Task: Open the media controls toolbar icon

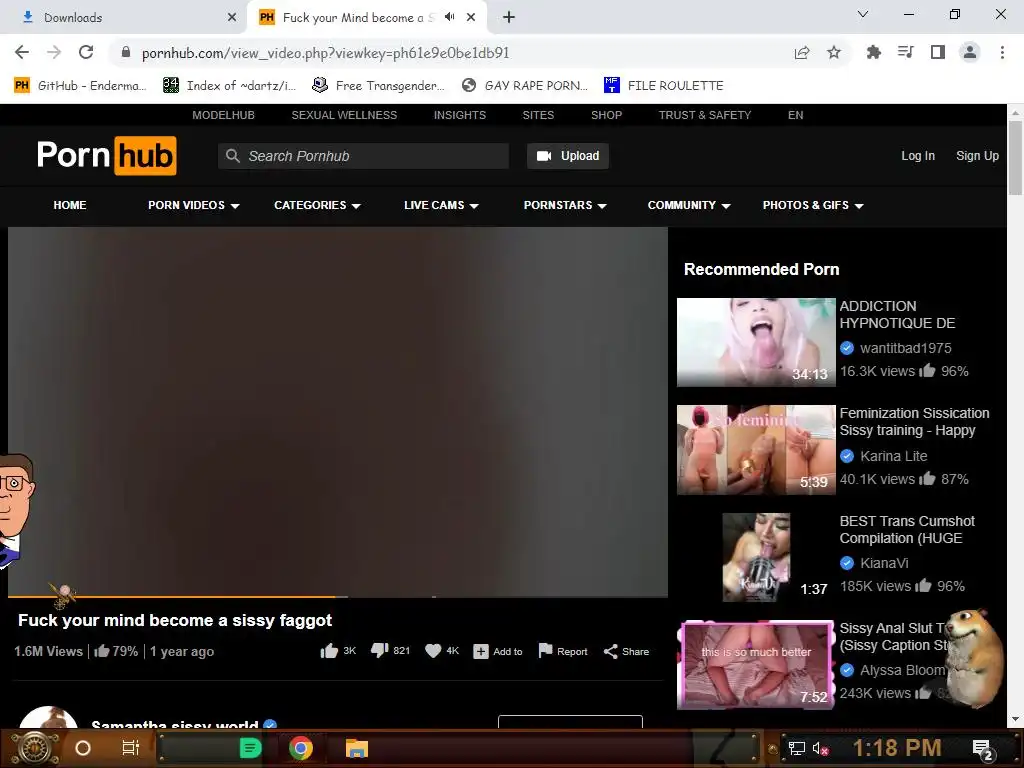Action: point(905,52)
